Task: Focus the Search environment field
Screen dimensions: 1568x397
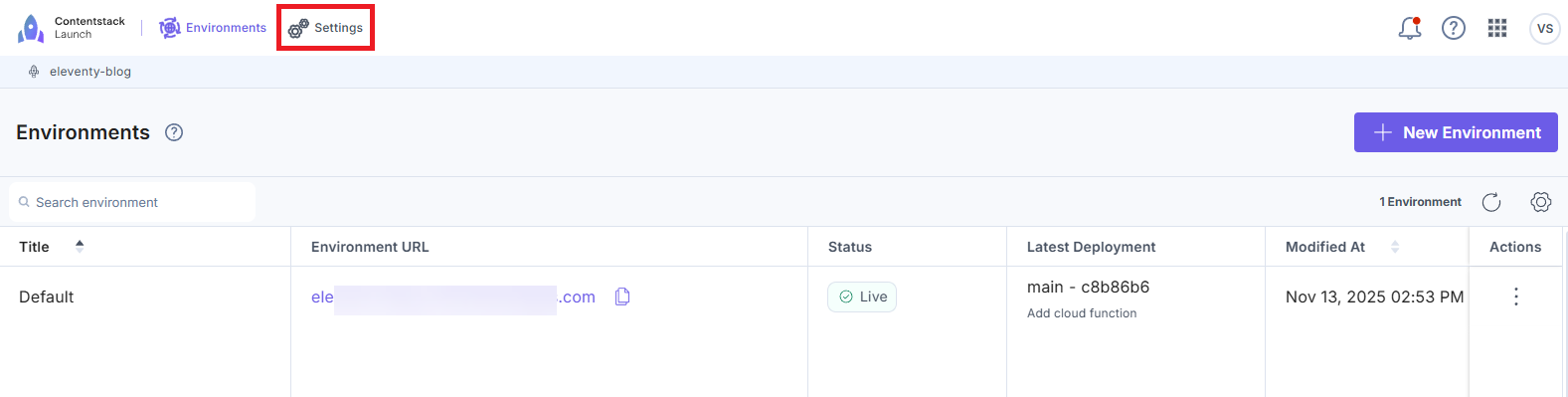Action: (132, 202)
